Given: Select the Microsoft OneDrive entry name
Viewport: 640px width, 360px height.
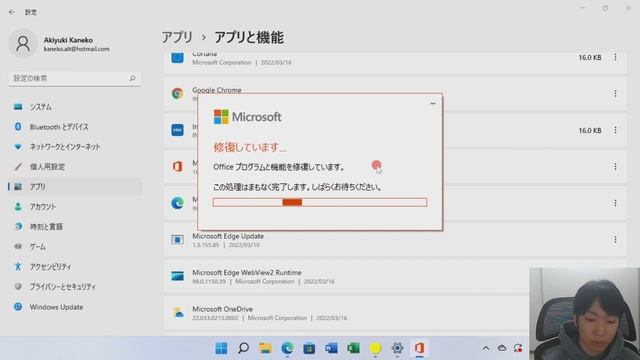Looking at the screenshot, I should tap(222, 309).
